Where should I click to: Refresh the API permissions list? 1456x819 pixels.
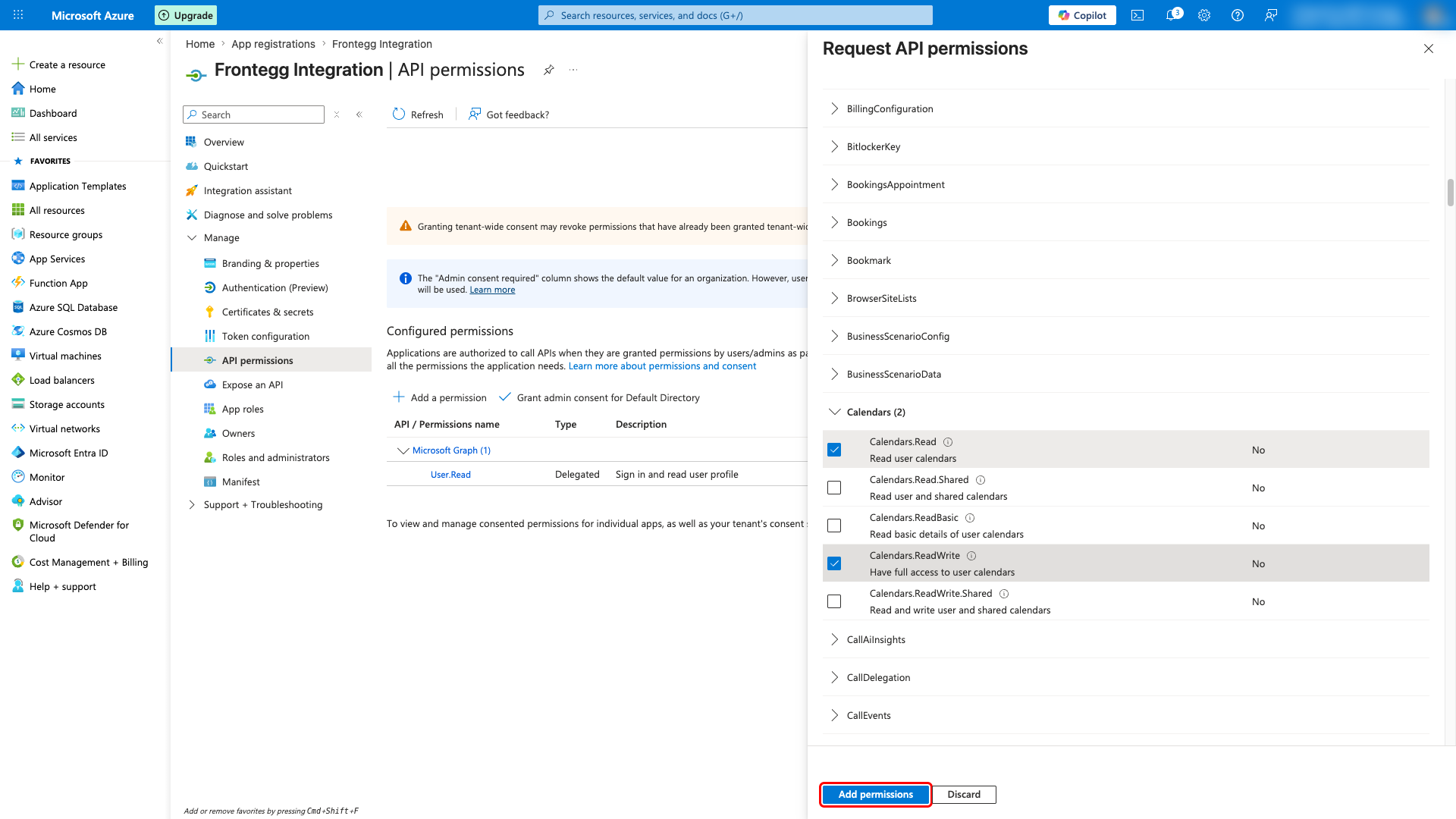(418, 115)
